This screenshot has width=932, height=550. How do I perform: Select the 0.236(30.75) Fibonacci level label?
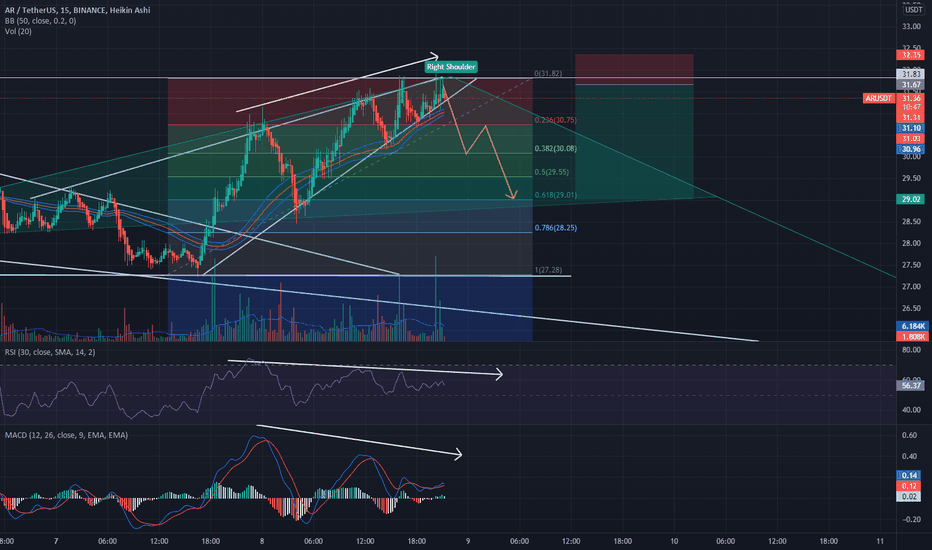(x=556, y=120)
